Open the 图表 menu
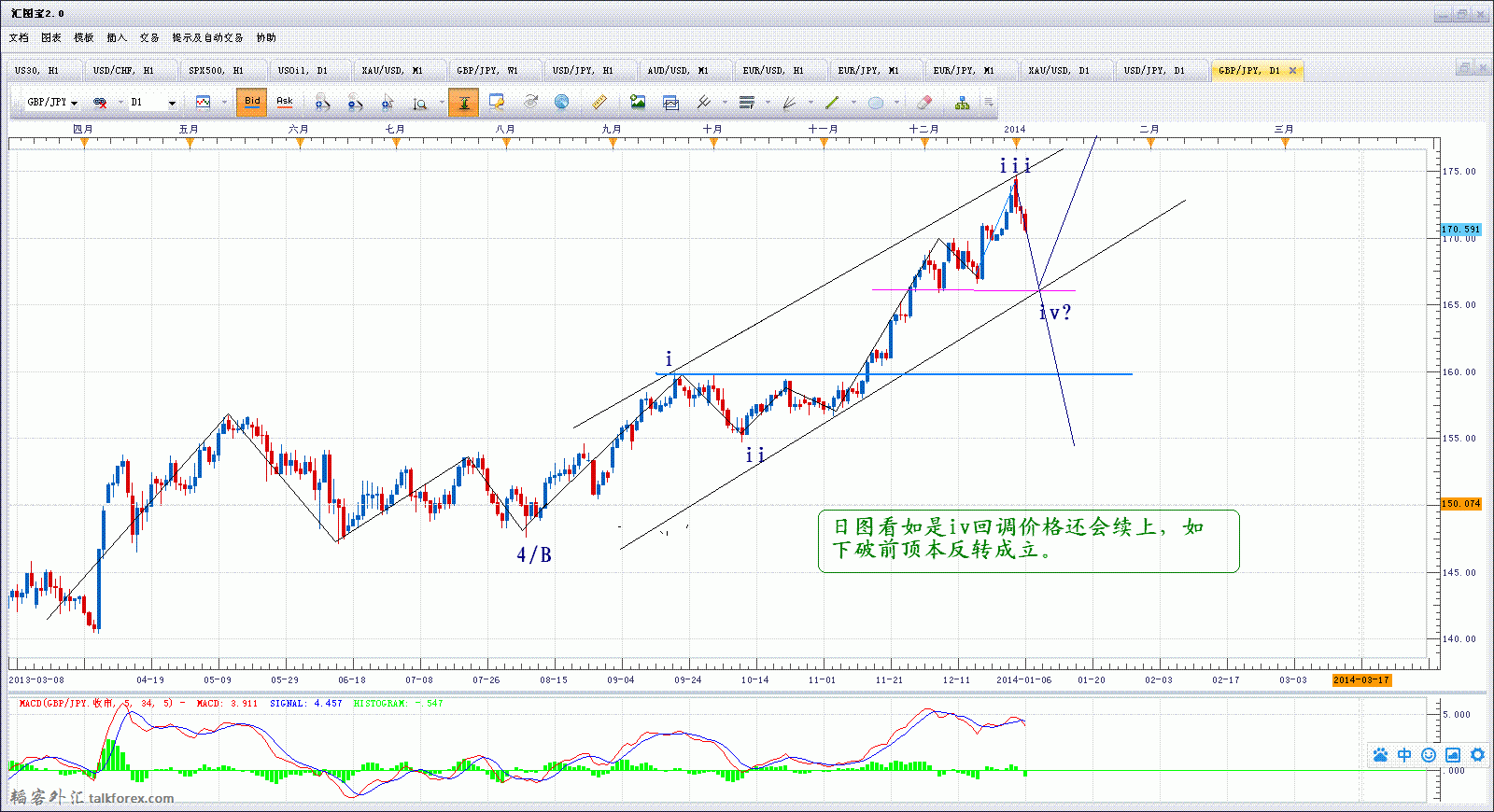The image size is (1494, 812). click(51, 38)
